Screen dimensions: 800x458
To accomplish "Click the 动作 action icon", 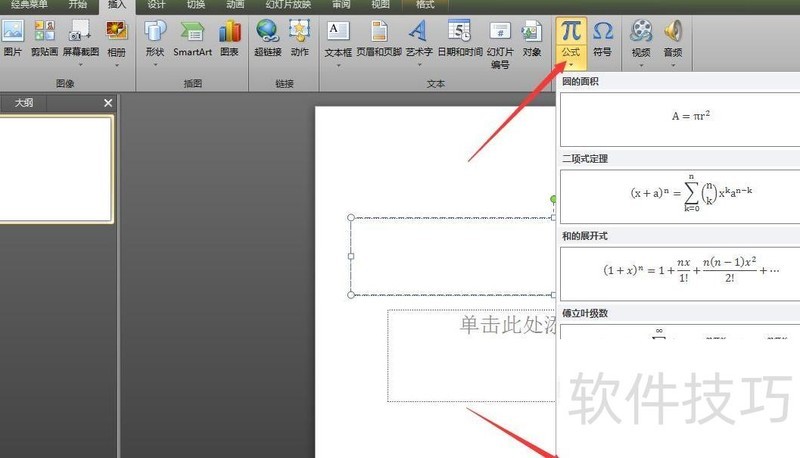I will coord(299,31).
